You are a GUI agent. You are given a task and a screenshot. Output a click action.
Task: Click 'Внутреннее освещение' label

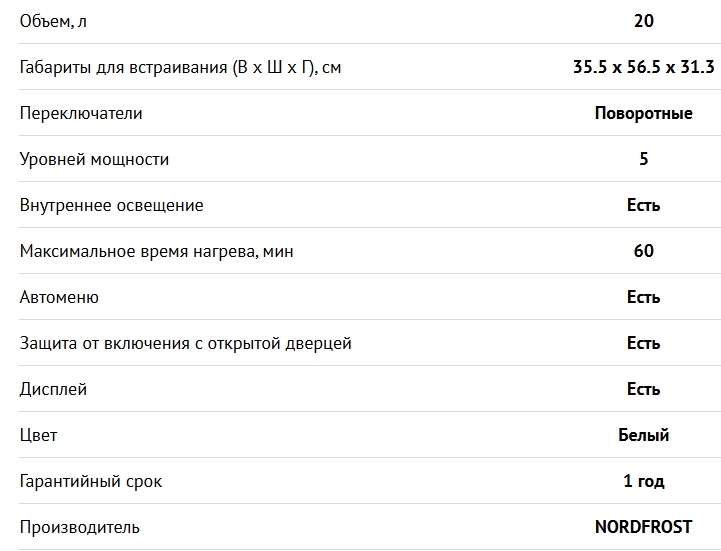pyautogui.click(x=111, y=205)
